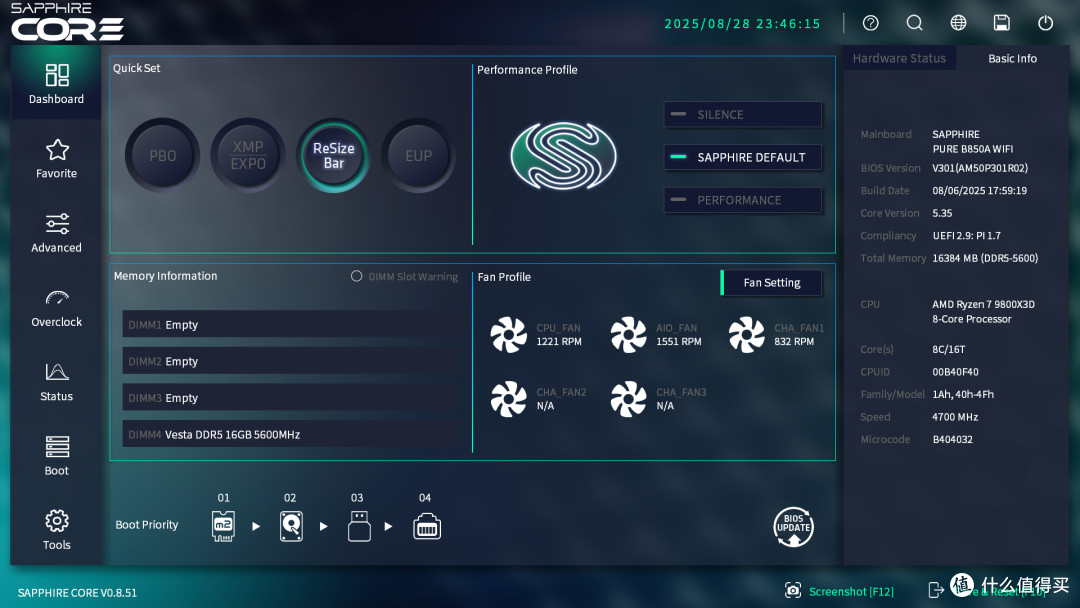The width and height of the screenshot is (1080, 608).
Task: Toggle the XMP EXPO quick set button
Action: [x=248, y=156]
